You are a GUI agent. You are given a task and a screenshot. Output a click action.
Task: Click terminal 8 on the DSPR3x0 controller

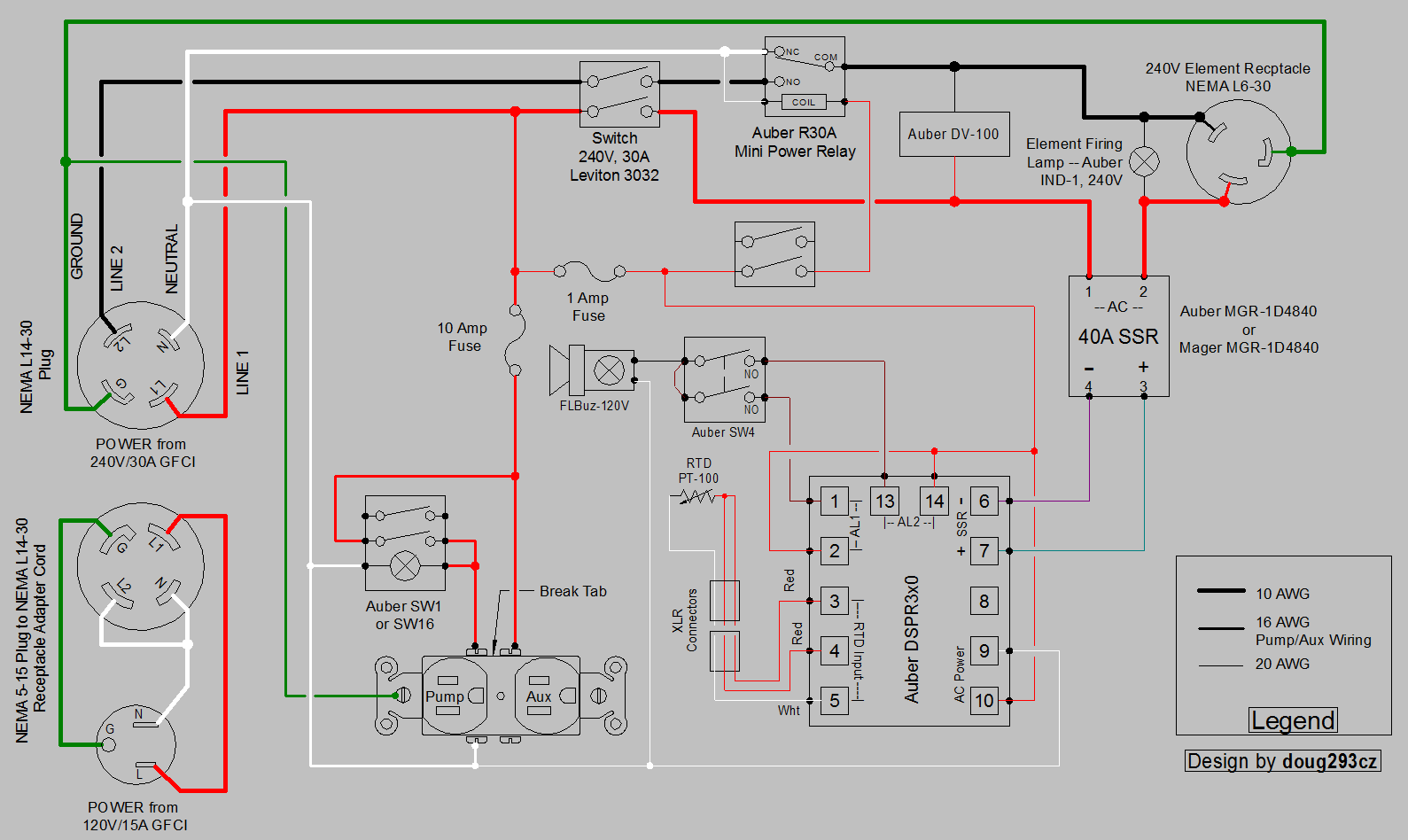tap(984, 602)
